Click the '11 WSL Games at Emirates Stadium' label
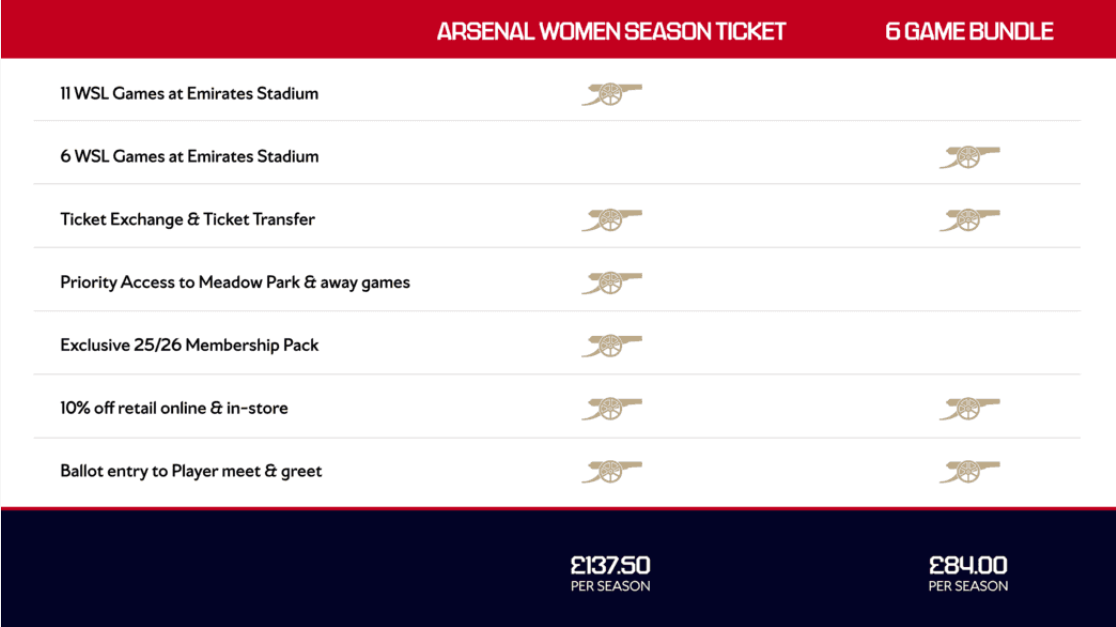Image resolution: width=1116 pixels, height=627 pixels. [x=189, y=94]
